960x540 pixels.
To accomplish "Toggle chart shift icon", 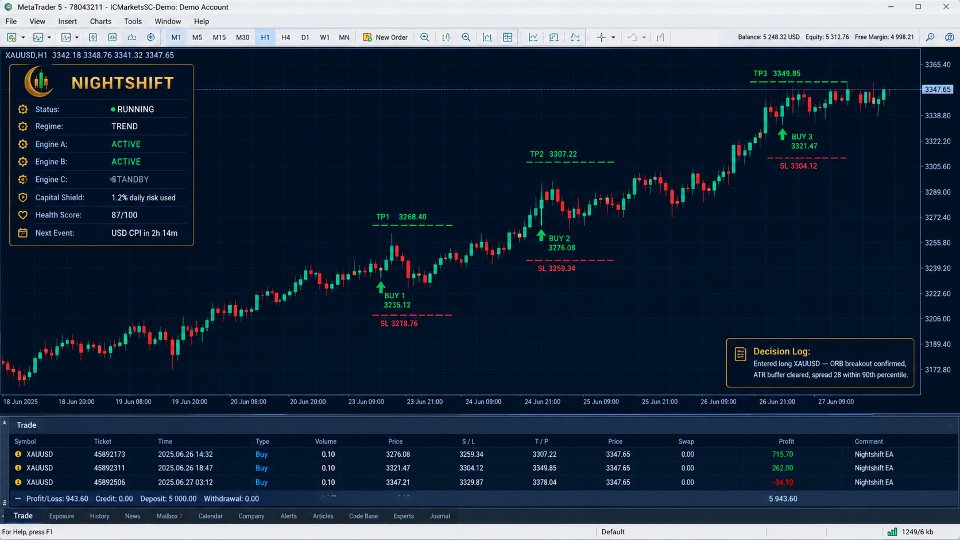I will coord(487,37).
